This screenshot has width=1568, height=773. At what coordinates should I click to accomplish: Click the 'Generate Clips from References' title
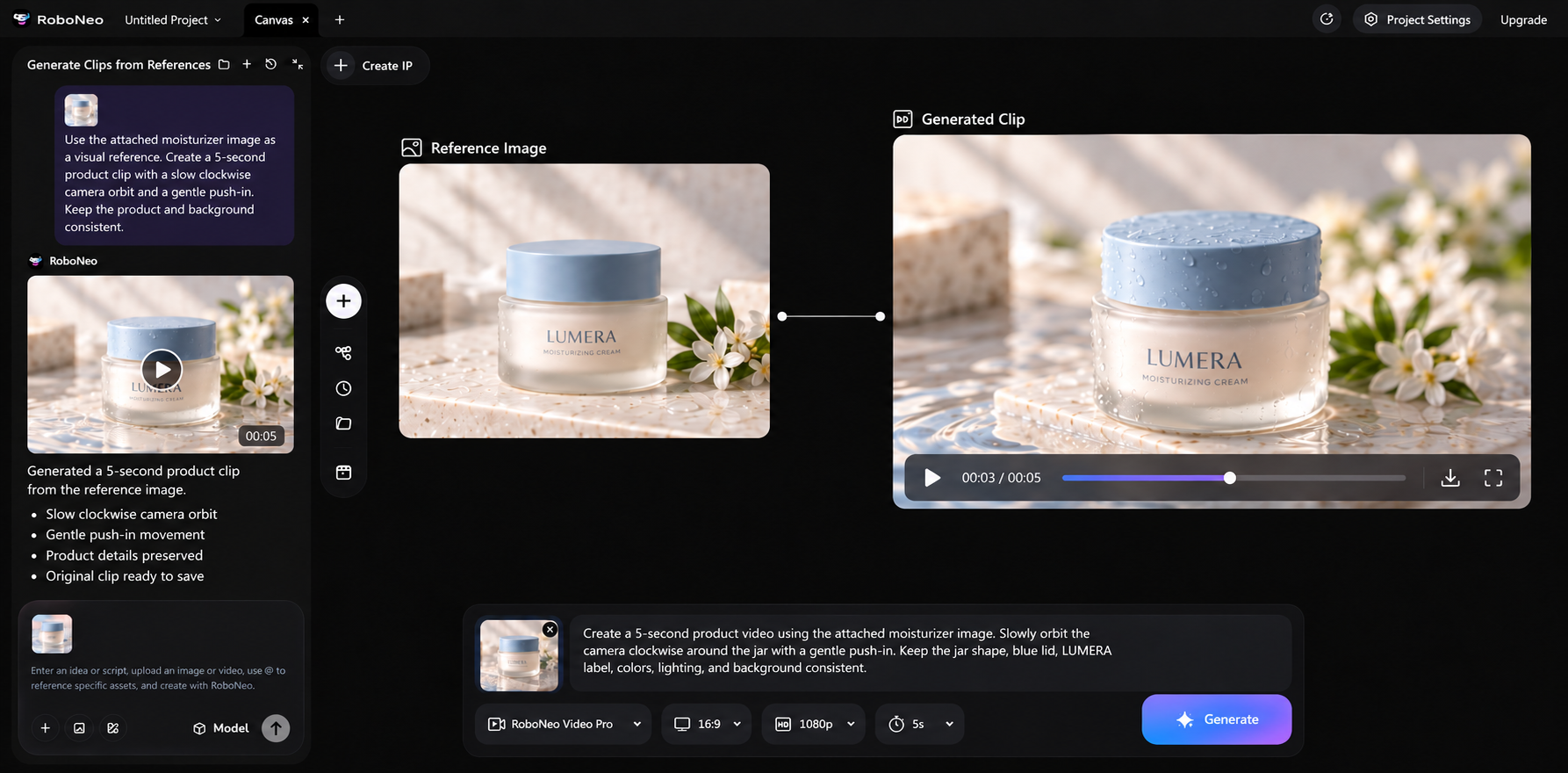[119, 64]
